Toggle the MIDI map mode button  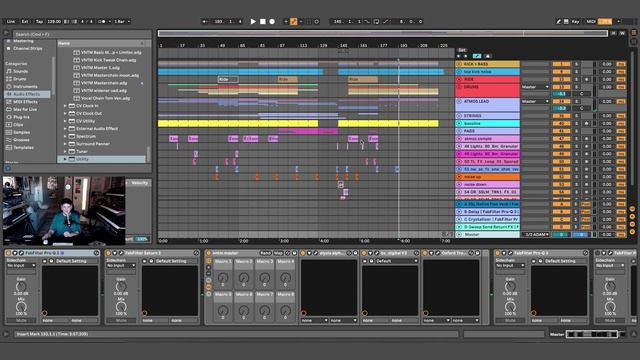pos(591,22)
